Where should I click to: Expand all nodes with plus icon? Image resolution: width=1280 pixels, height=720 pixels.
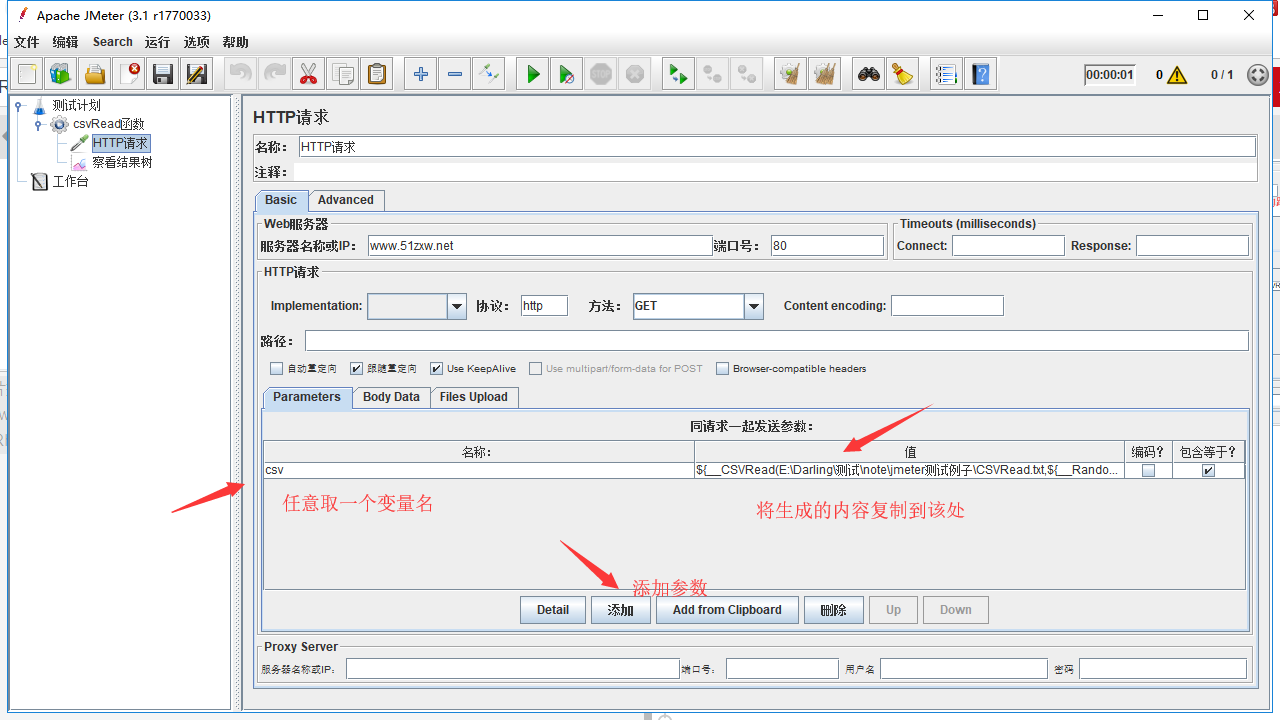(x=421, y=74)
